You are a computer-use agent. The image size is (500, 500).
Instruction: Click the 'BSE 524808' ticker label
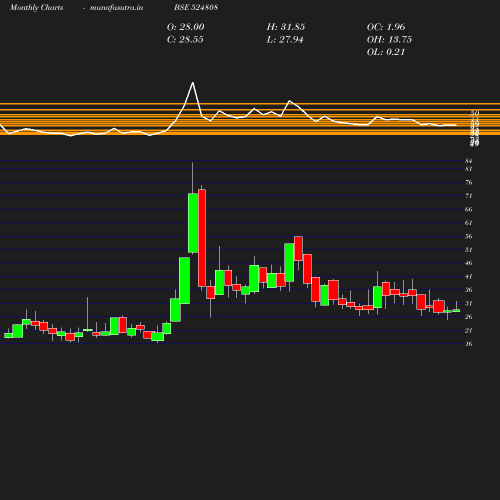click(196, 7)
